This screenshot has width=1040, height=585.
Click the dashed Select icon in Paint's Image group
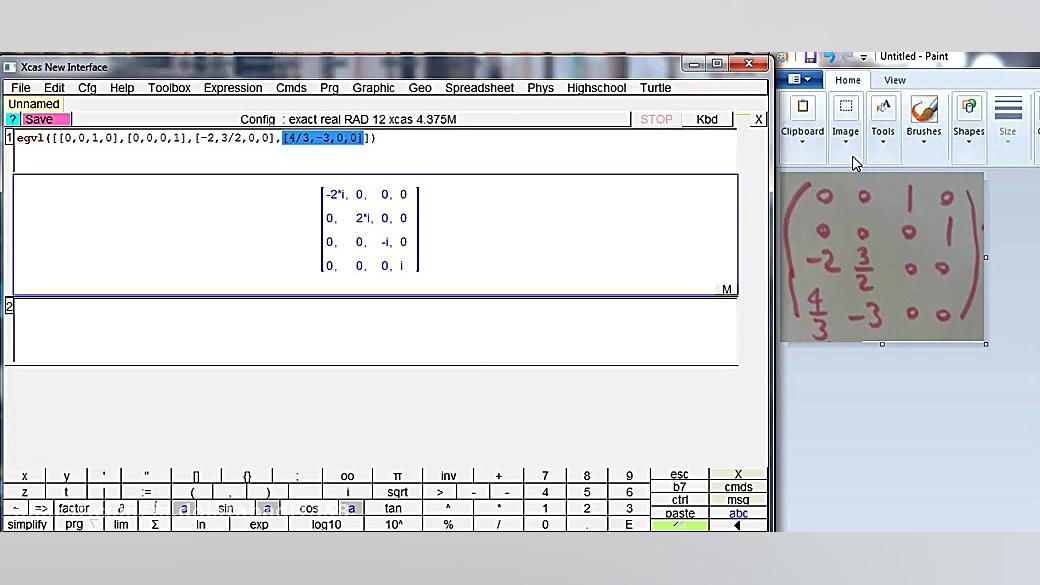(846, 107)
